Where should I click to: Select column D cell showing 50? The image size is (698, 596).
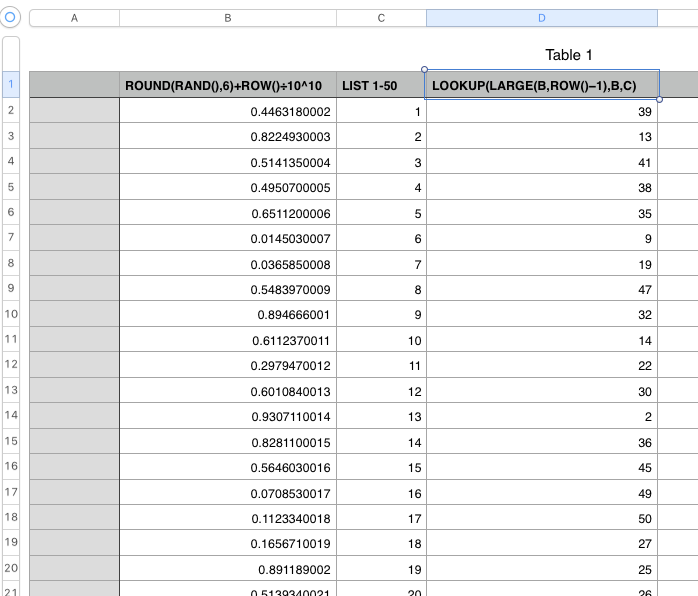(542, 517)
